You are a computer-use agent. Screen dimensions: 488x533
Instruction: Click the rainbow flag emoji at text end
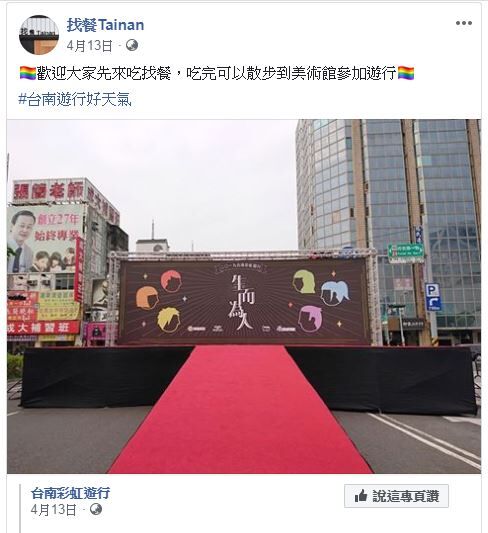click(406, 73)
